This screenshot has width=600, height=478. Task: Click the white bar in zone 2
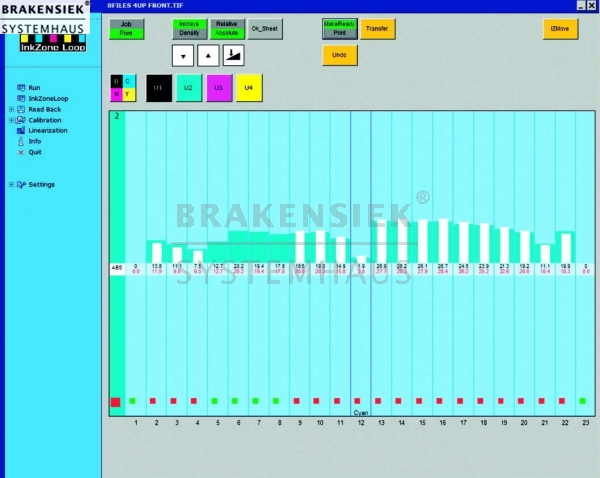(157, 253)
